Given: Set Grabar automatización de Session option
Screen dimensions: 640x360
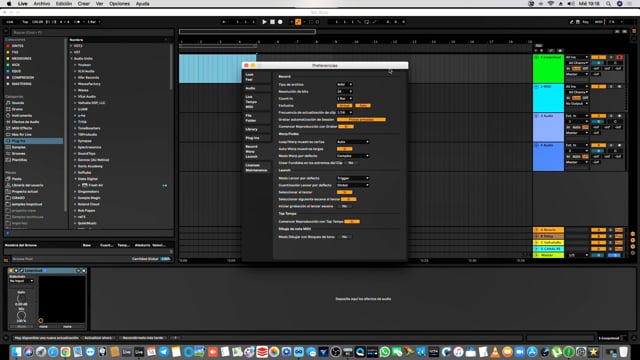Looking at the screenshot, I should (361, 120).
